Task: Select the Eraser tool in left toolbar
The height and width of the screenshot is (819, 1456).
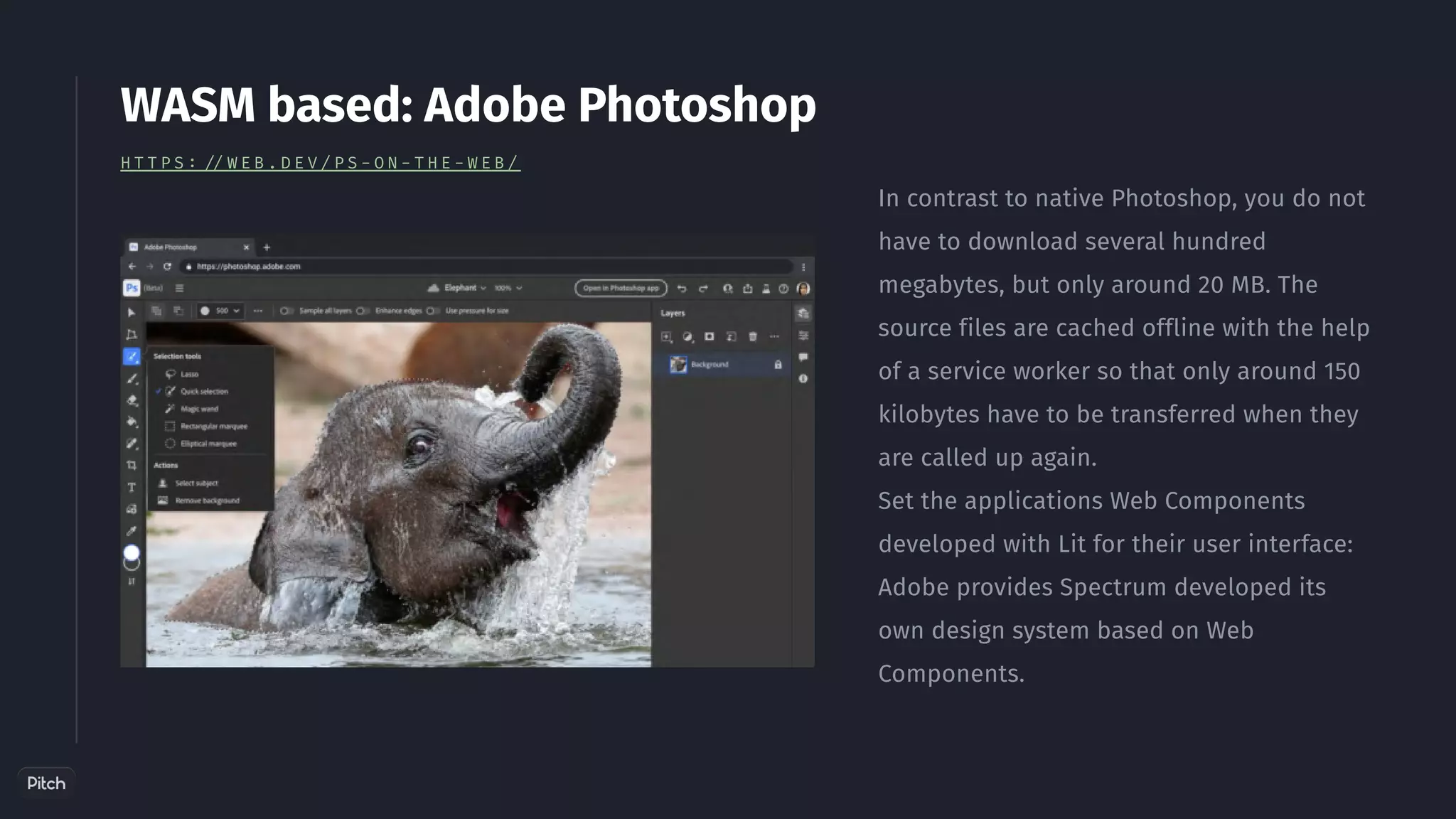Action: 132,400
